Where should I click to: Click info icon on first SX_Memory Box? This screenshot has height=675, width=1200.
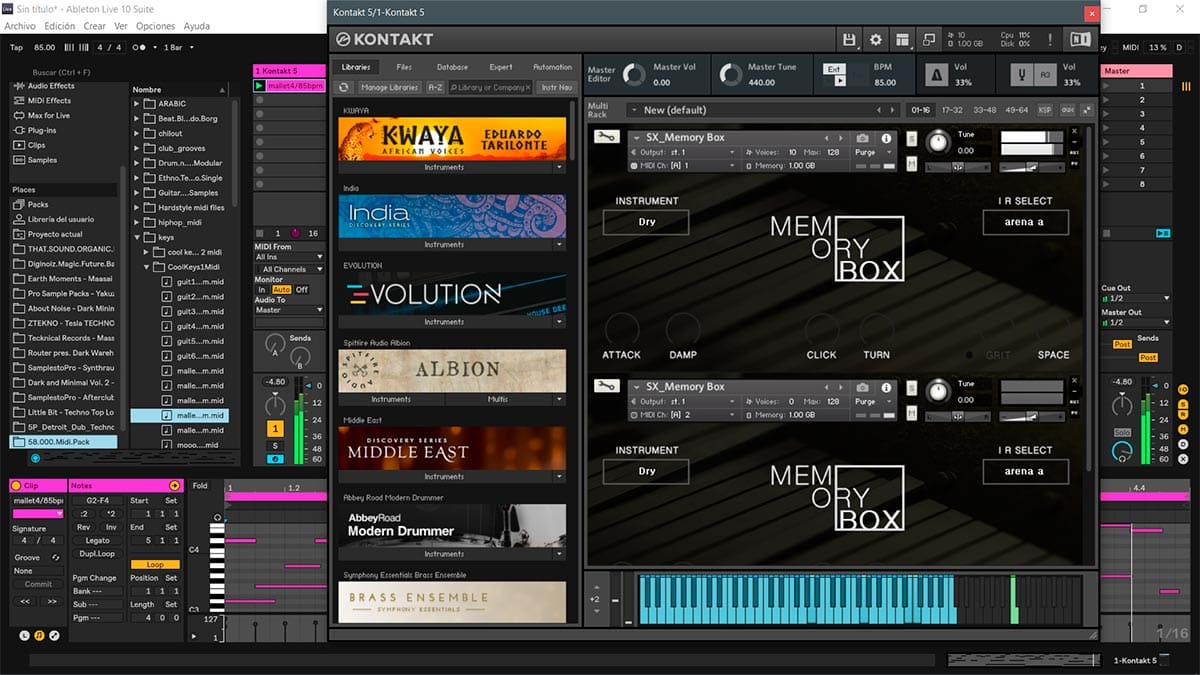click(886, 138)
